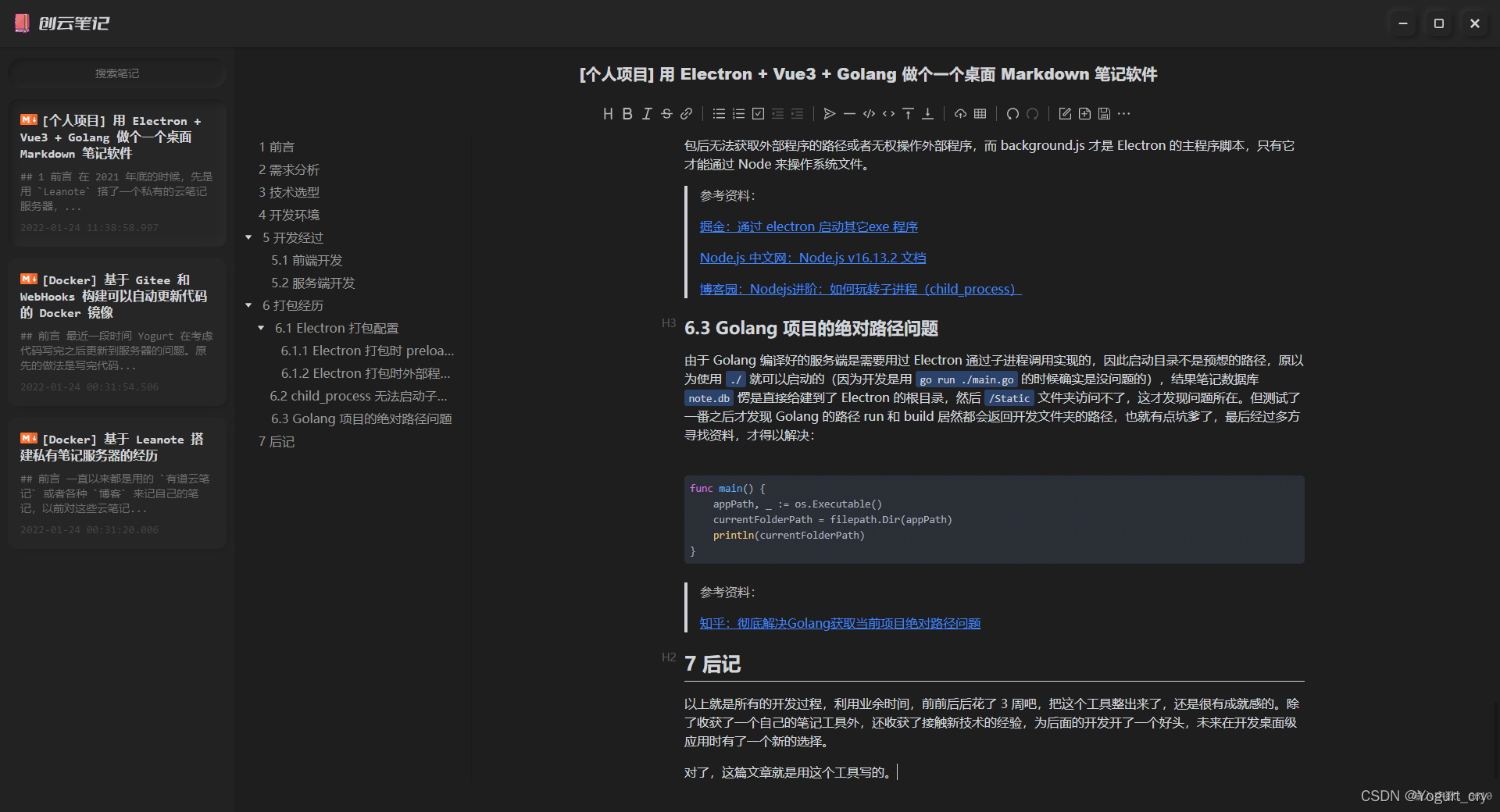
Task: Save the current note
Action: [x=1103, y=113]
